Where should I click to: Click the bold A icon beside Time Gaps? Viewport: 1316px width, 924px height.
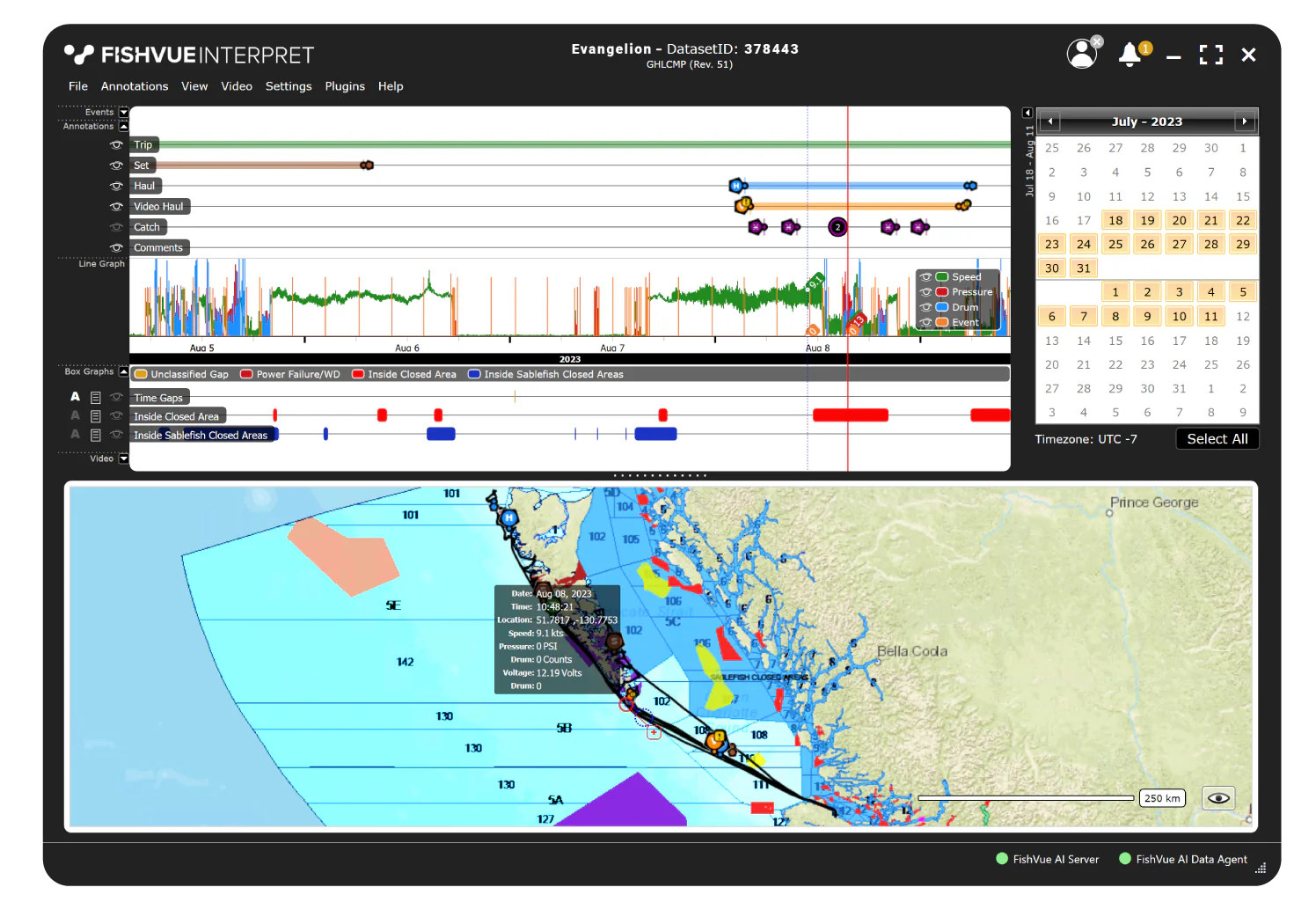[x=76, y=397]
